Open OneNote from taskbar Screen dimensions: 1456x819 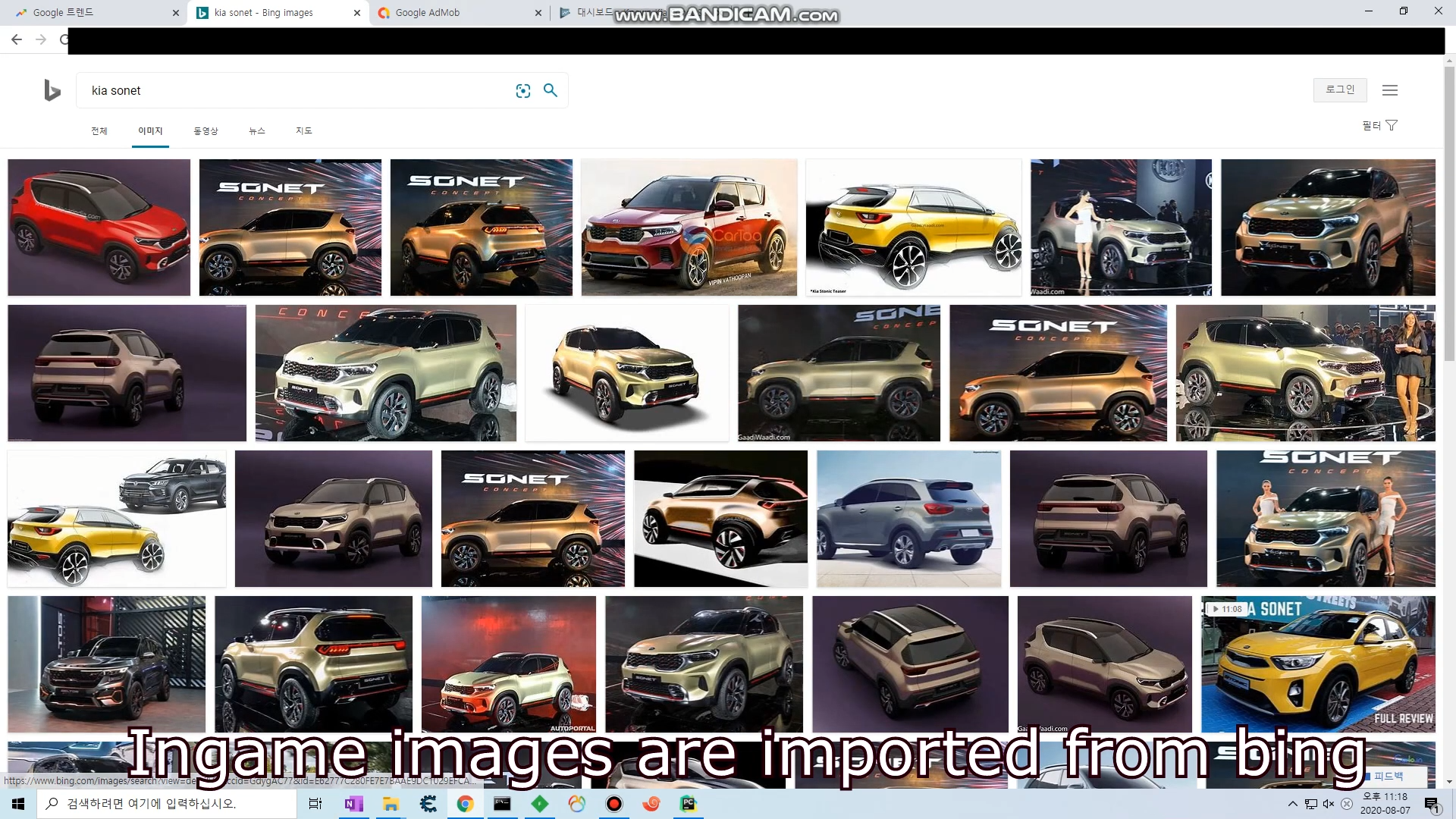pos(353,803)
